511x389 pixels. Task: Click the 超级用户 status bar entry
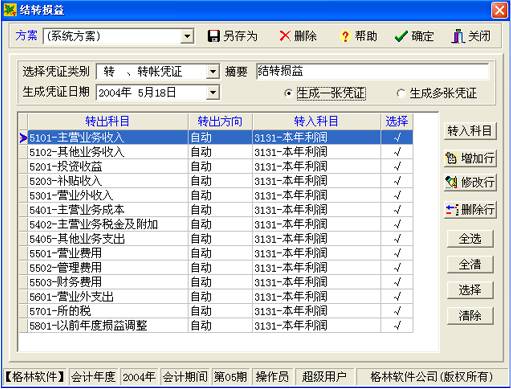pyautogui.click(x=324, y=377)
